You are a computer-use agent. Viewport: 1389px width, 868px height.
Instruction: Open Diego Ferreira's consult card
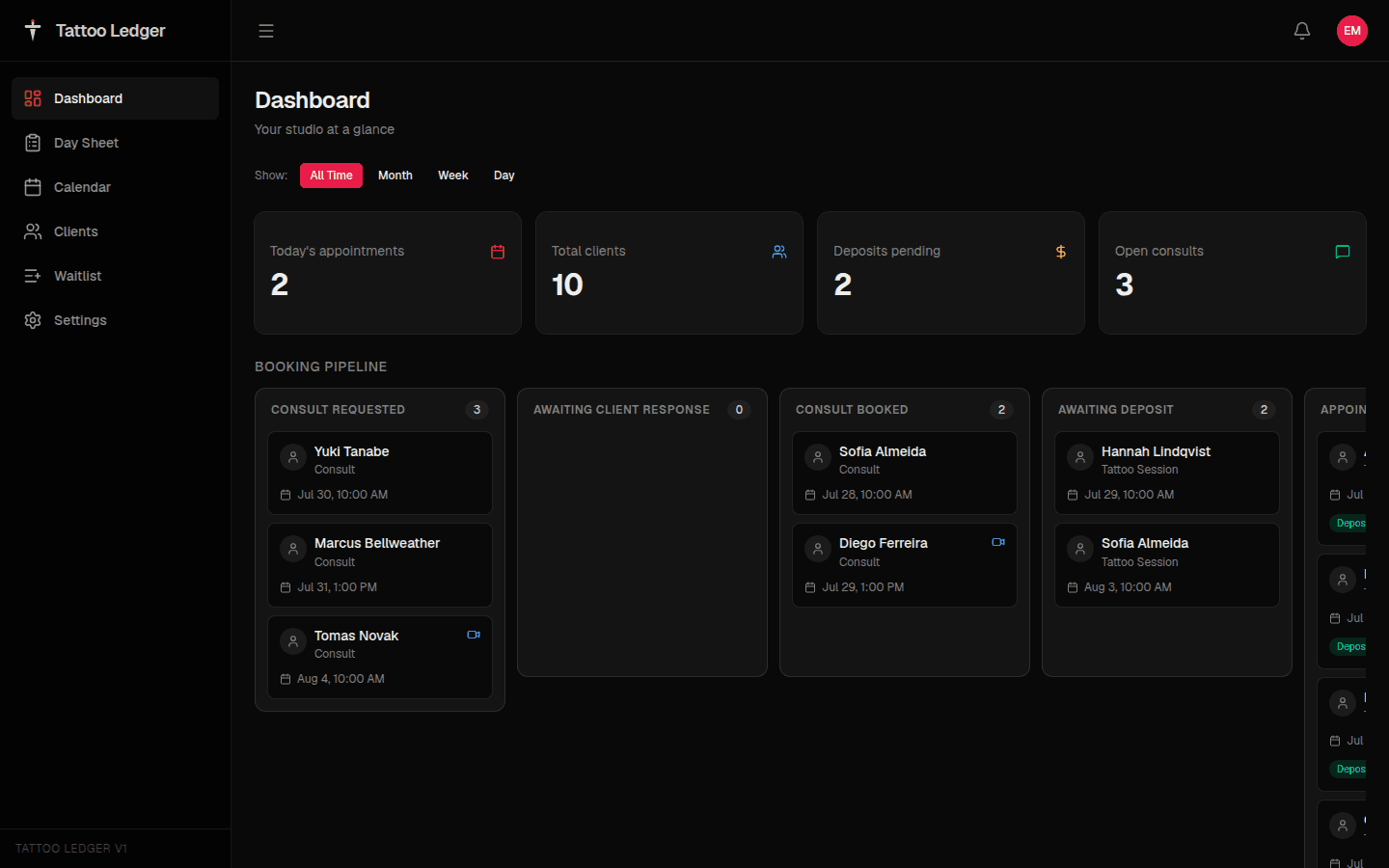pyautogui.click(x=905, y=565)
